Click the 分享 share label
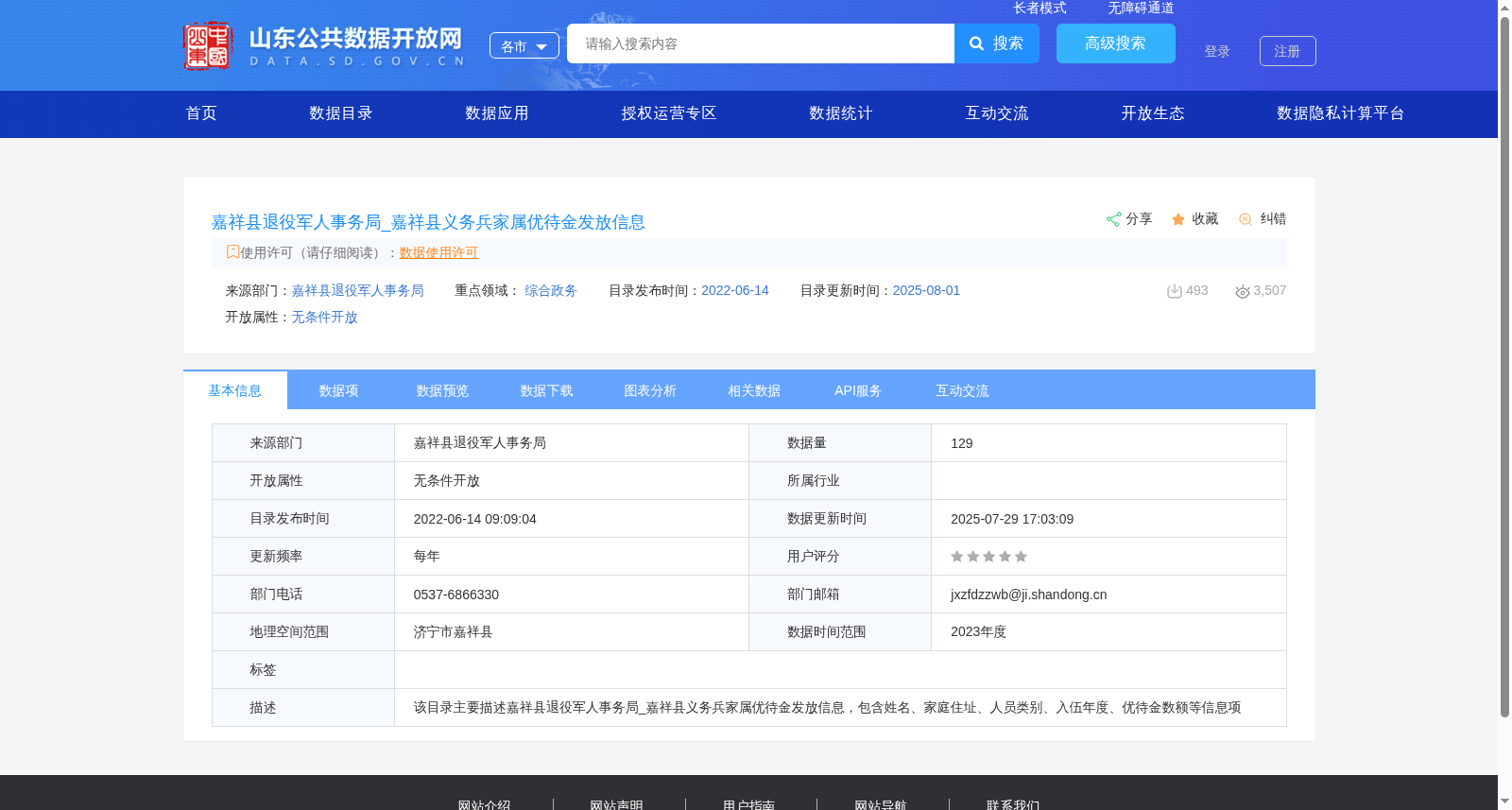1512x810 pixels. tap(1139, 218)
